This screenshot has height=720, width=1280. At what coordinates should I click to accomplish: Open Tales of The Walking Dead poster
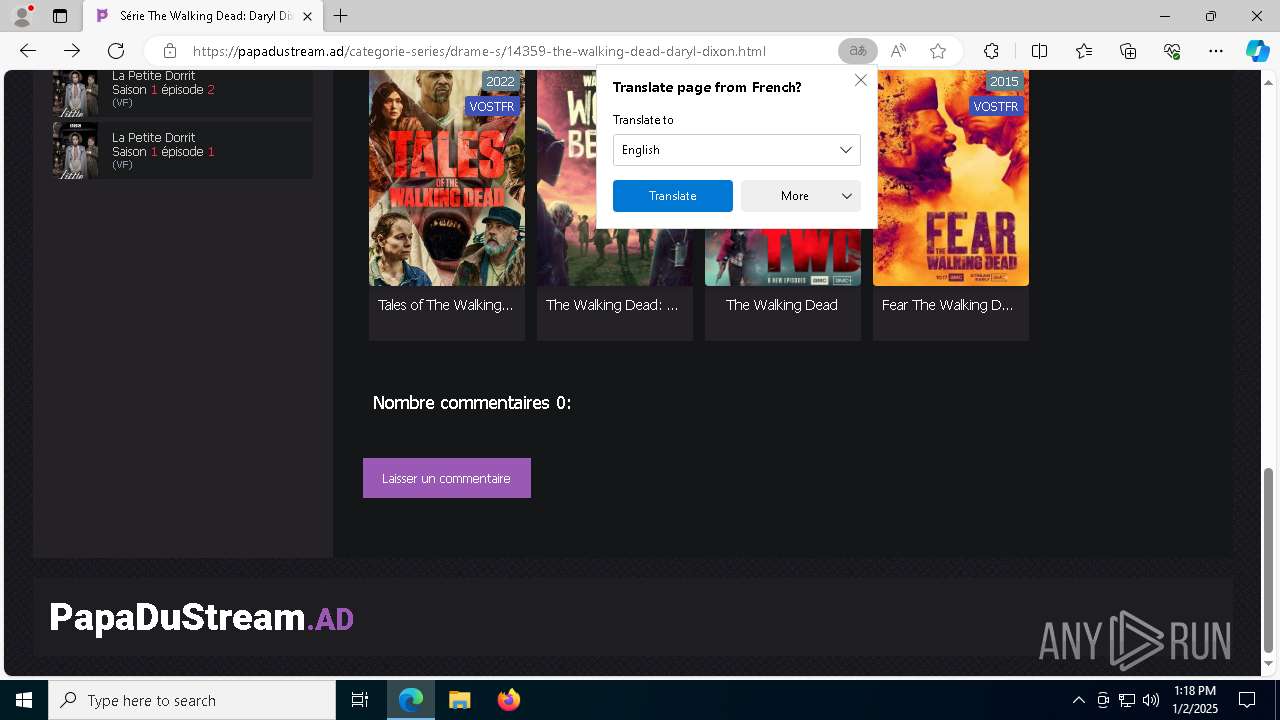(447, 178)
